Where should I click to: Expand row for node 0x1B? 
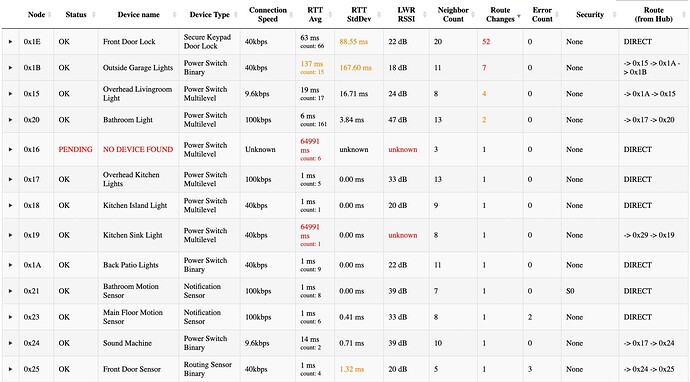[11, 68]
